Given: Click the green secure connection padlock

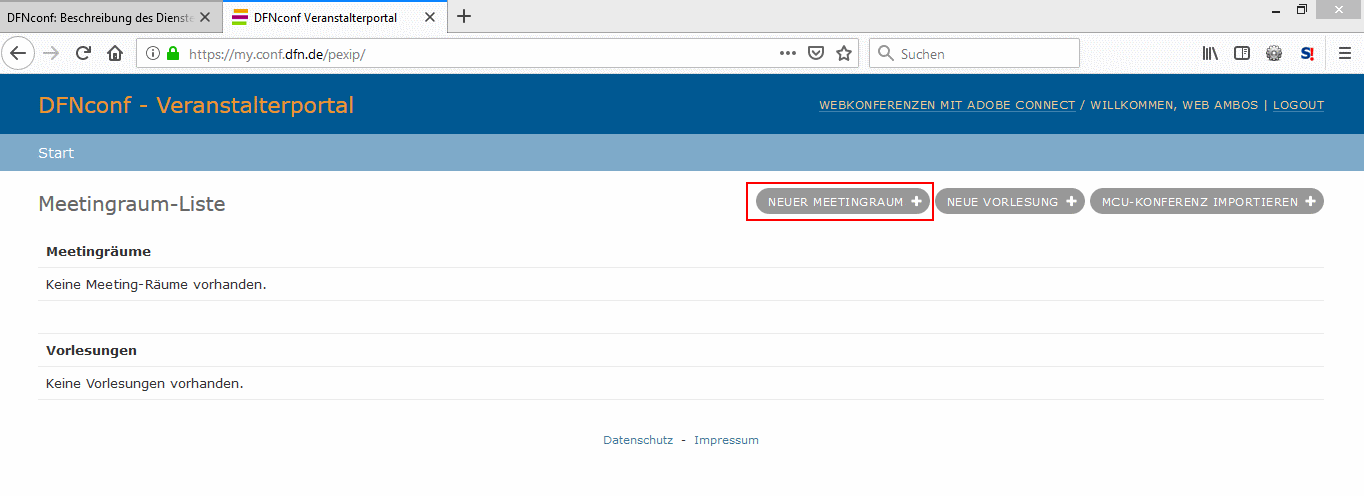Looking at the screenshot, I should click(x=173, y=54).
